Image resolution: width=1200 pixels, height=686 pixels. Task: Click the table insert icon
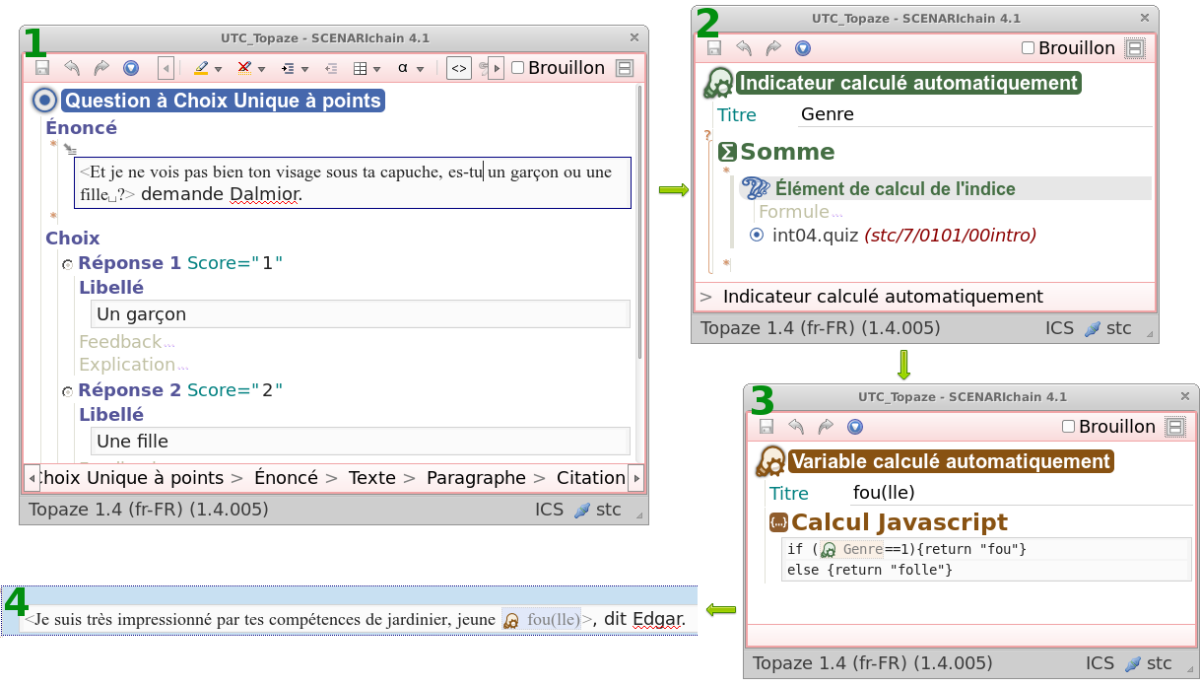tap(360, 68)
